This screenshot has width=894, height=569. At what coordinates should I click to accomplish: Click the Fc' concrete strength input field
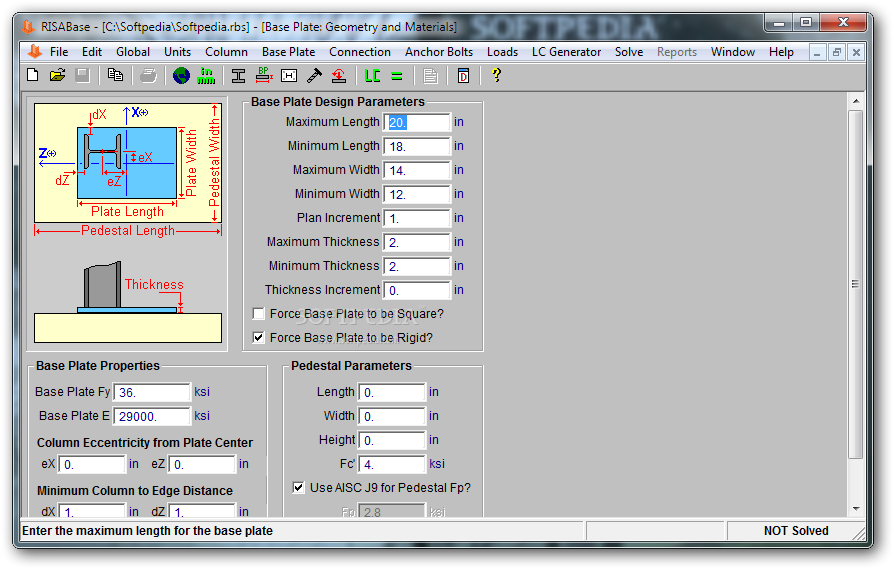tap(392, 464)
